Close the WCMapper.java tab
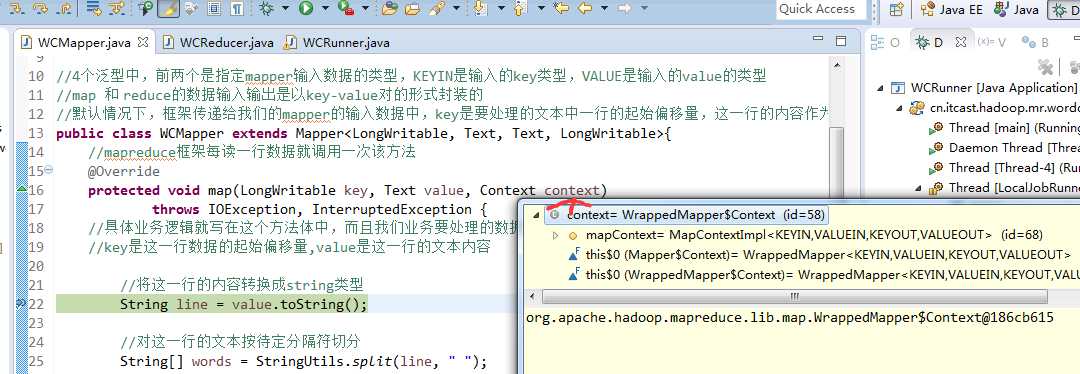This screenshot has height=374, width=1080. pyautogui.click(x=143, y=42)
